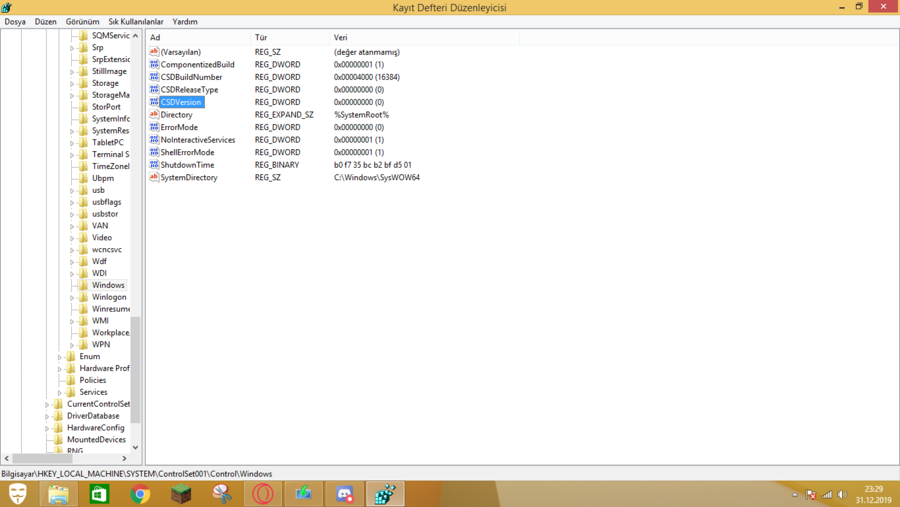Image resolution: width=900 pixels, height=507 pixels.
Task: Show hidden tray icons arrow
Action: [x=795, y=494]
